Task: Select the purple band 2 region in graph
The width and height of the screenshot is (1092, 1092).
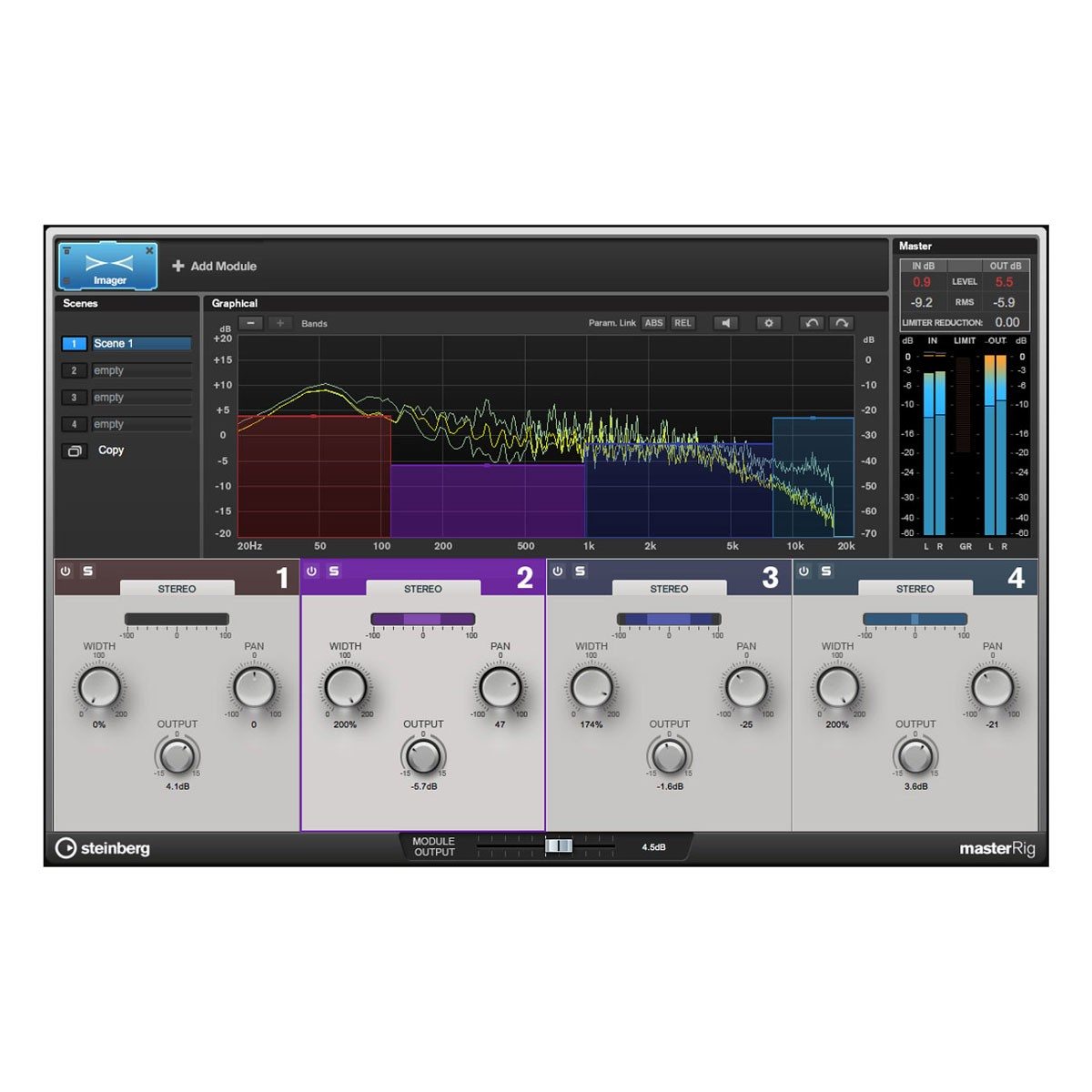Action: [488, 500]
